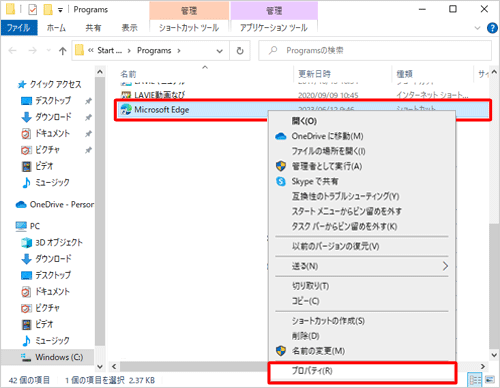Viewport: 500px width, 388px height.
Task: Switch to large icons view in status bar
Action: 490,380
